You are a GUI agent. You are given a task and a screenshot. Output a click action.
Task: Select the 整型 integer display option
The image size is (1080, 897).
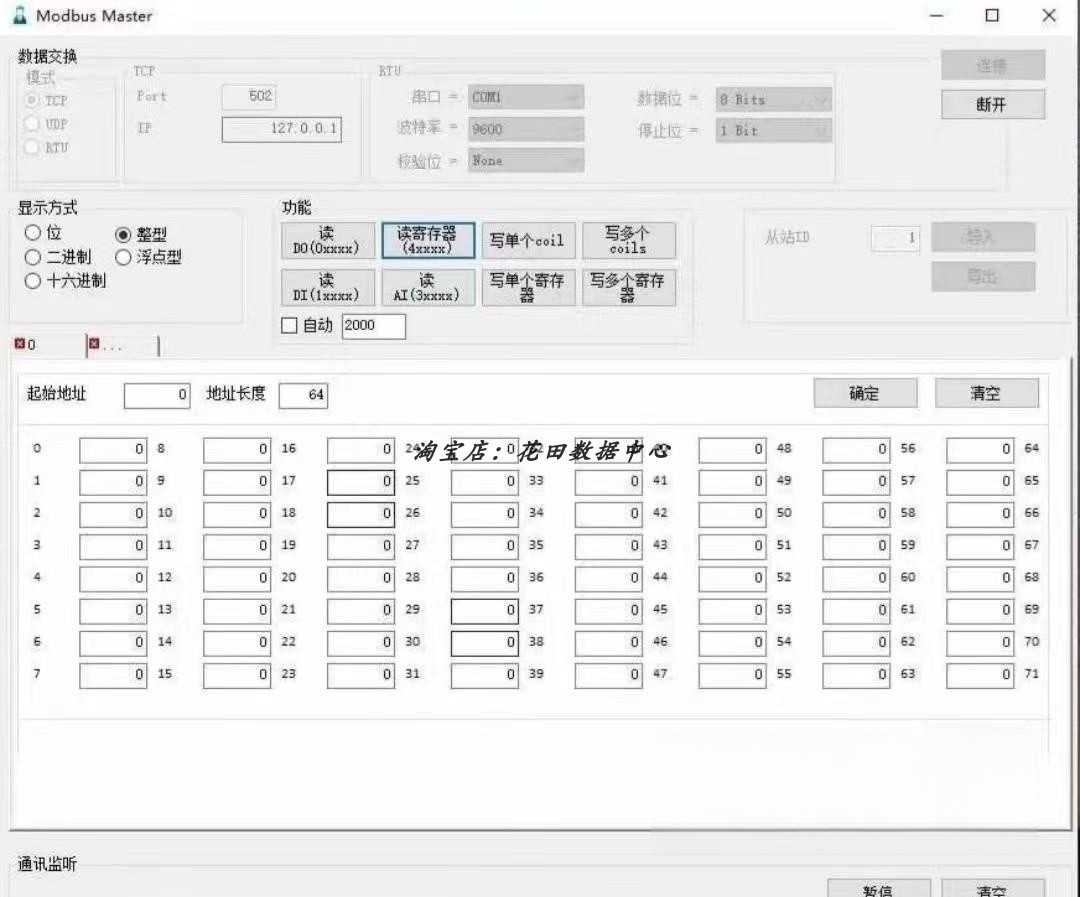coord(123,235)
